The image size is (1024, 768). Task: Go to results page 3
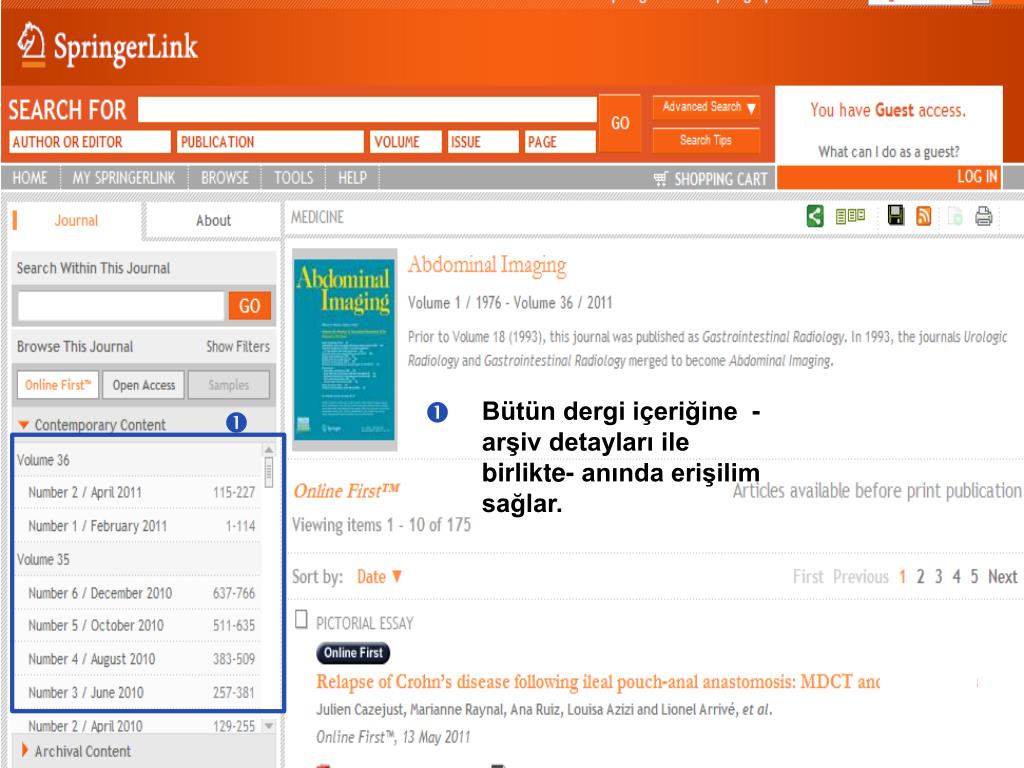tap(938, 577)
